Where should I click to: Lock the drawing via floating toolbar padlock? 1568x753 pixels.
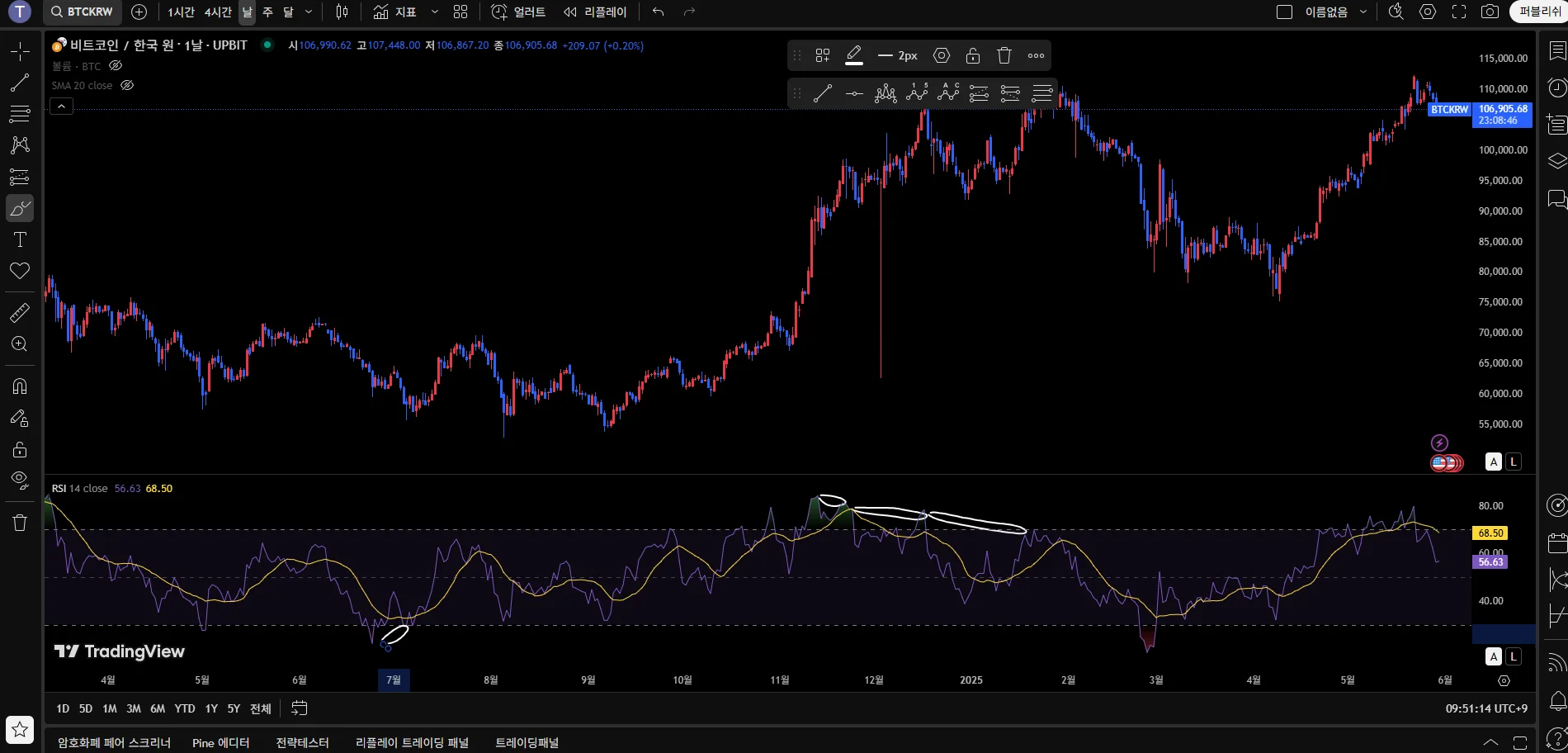click(x=972, y=55)
